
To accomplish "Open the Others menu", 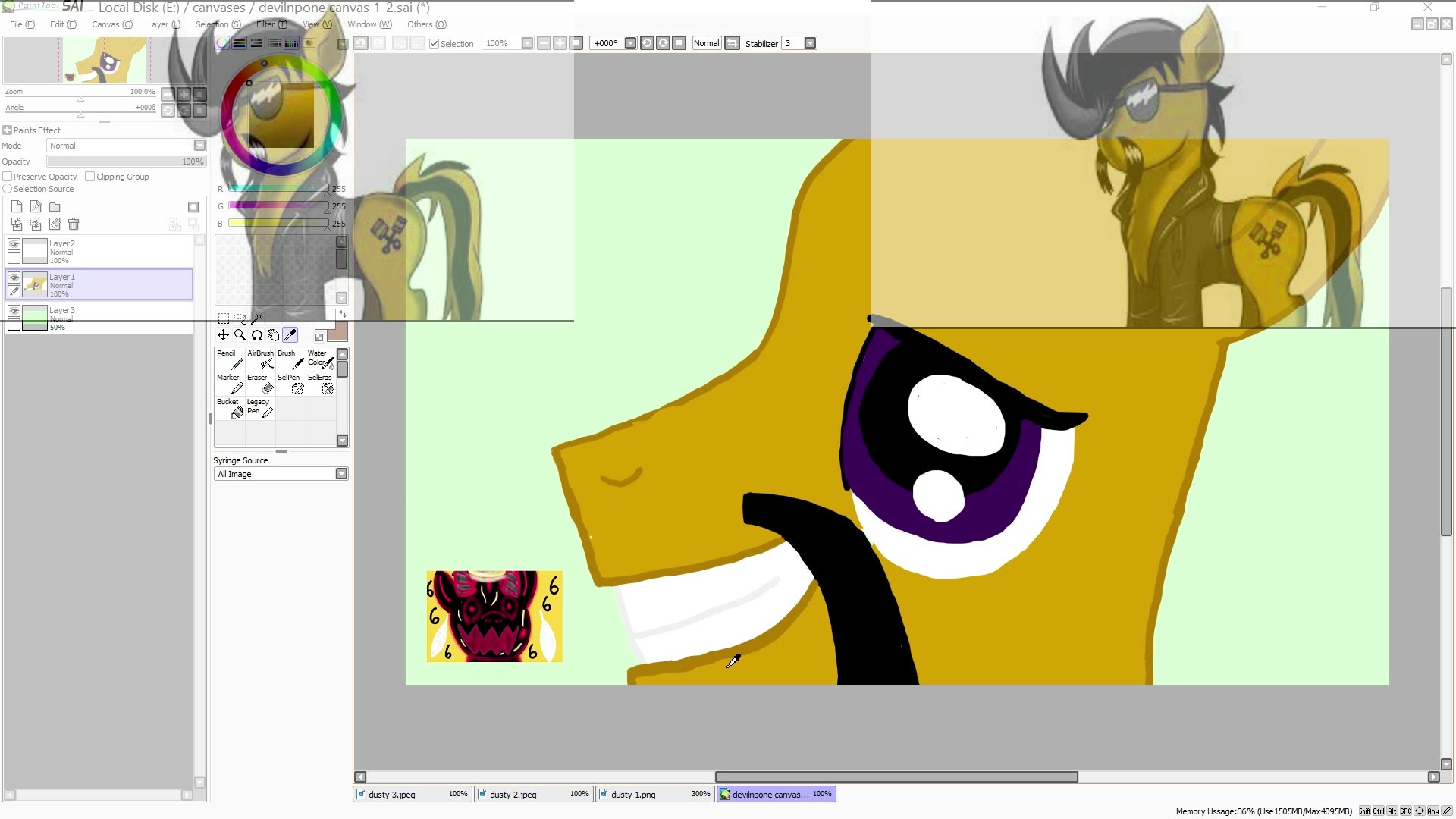I will [427, 24].
